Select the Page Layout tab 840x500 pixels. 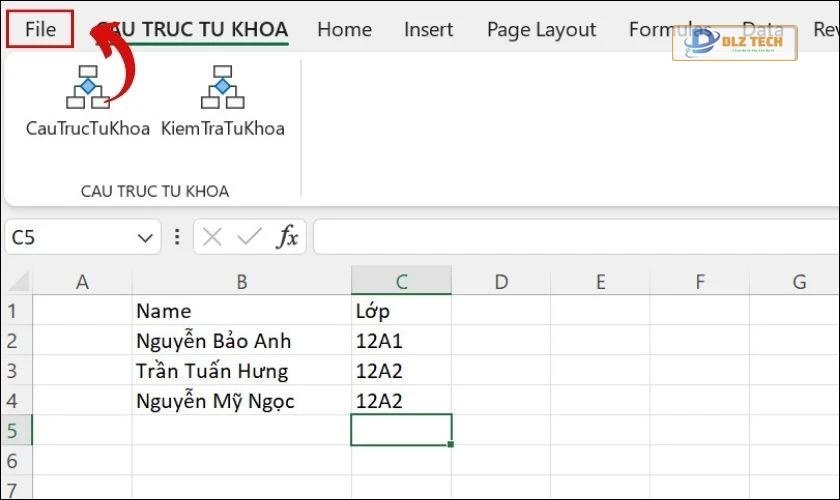pos(541,30)
